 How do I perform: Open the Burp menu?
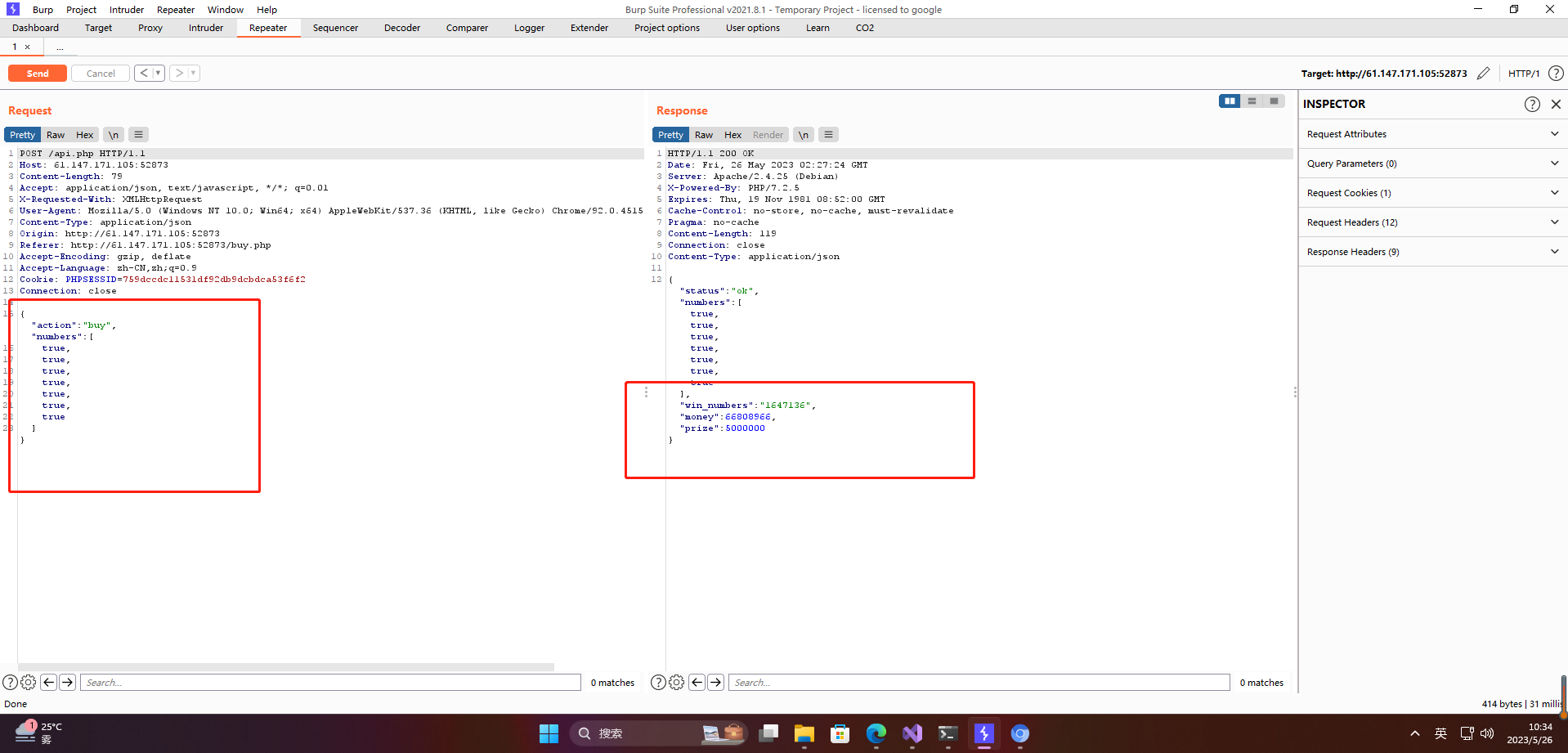(x=43, y=10)
